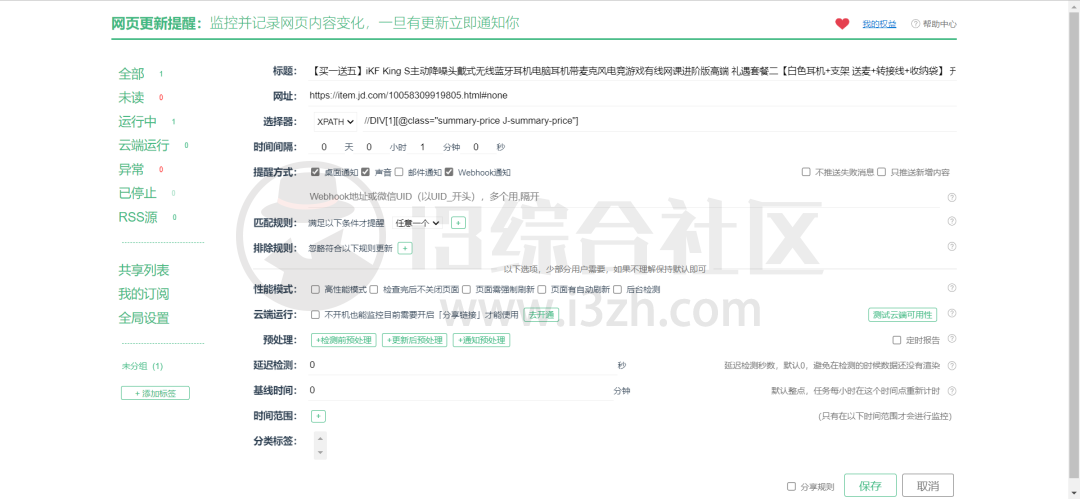Click up arrow in 分类标签 list
Image resolution: width=1080 pixels, height=499 pixels.
tap(320, 438)
